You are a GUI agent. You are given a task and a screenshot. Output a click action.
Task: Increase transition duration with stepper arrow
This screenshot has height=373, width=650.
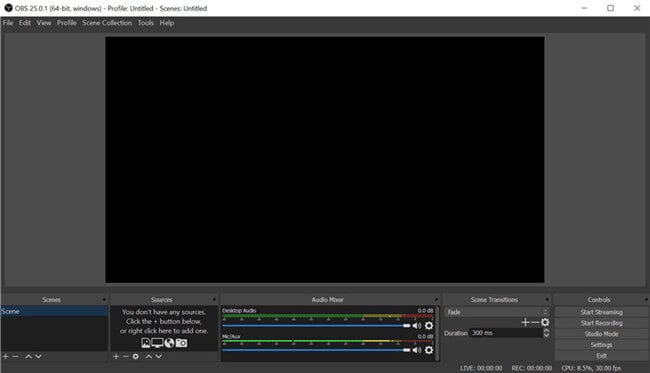pyautogui.click(x=546, y=331)
